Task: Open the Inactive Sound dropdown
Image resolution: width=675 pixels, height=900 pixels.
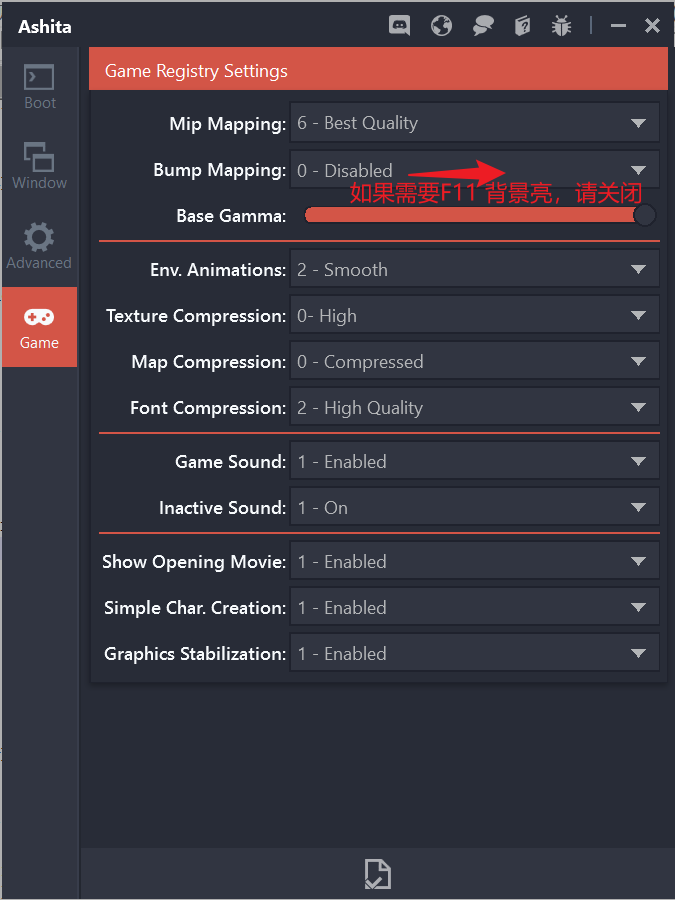Action: 474,508
